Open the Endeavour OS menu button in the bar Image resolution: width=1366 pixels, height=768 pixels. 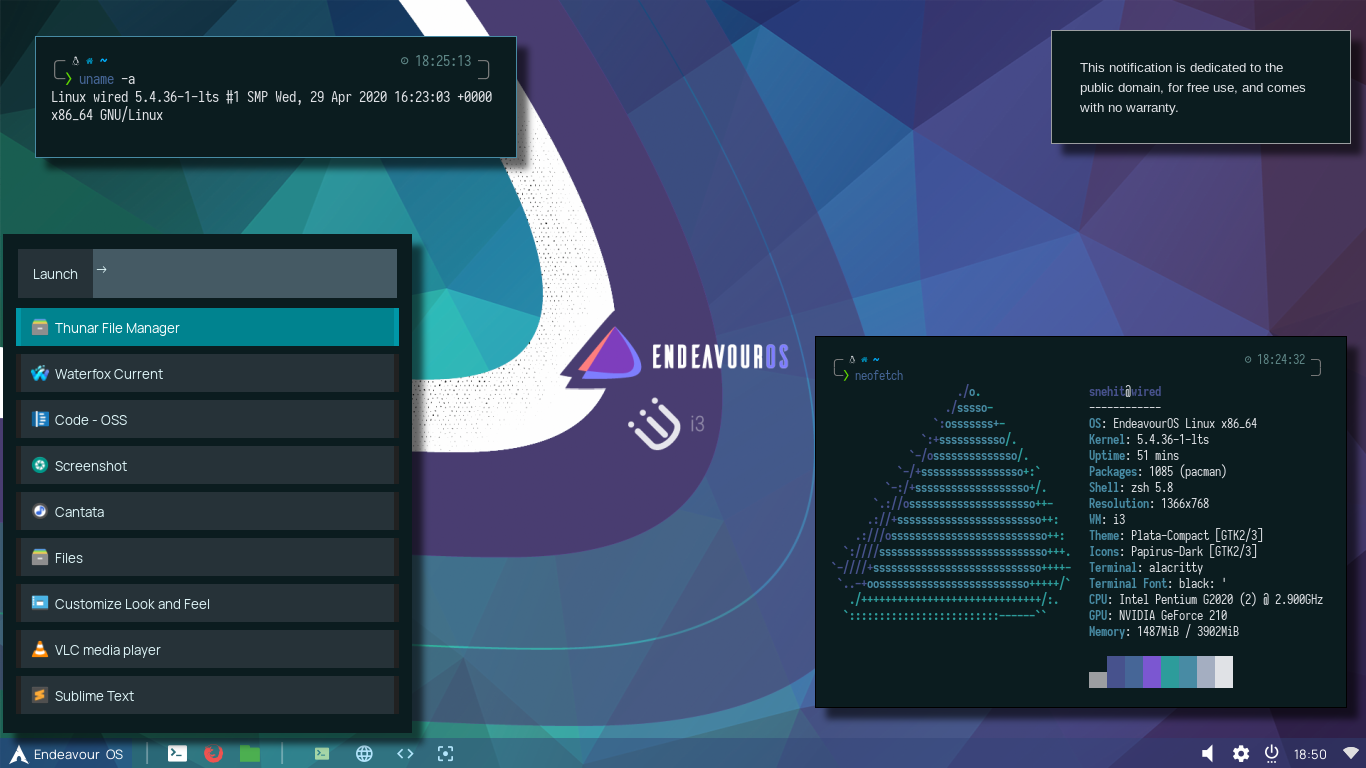tap(67, 754)
